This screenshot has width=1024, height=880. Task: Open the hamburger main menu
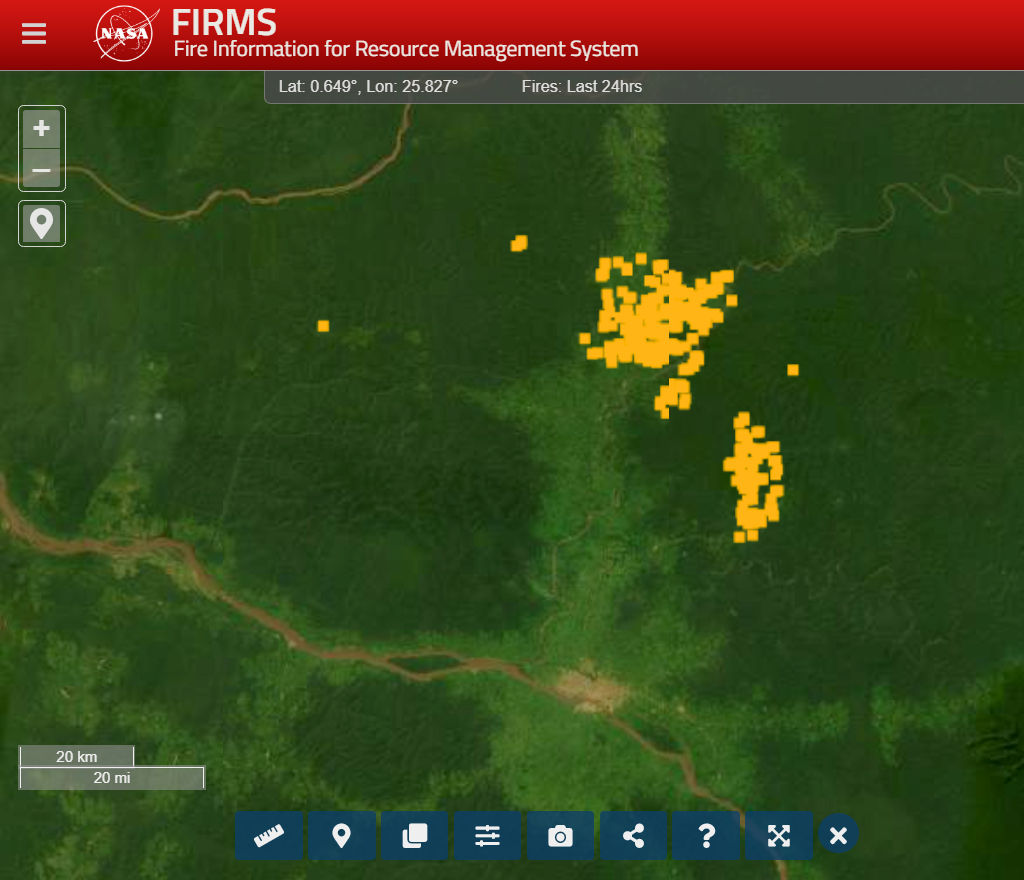click(34, 34)
